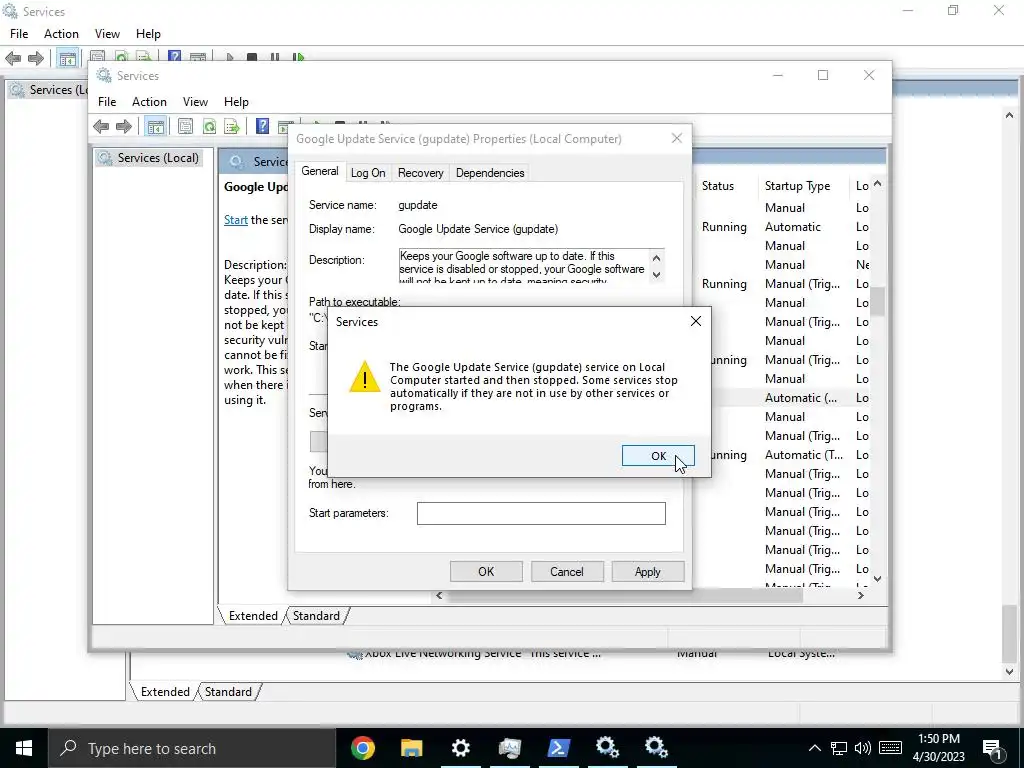Select Extended tab in front Services window
1024x768 pixels.
[x=253, y=616]
